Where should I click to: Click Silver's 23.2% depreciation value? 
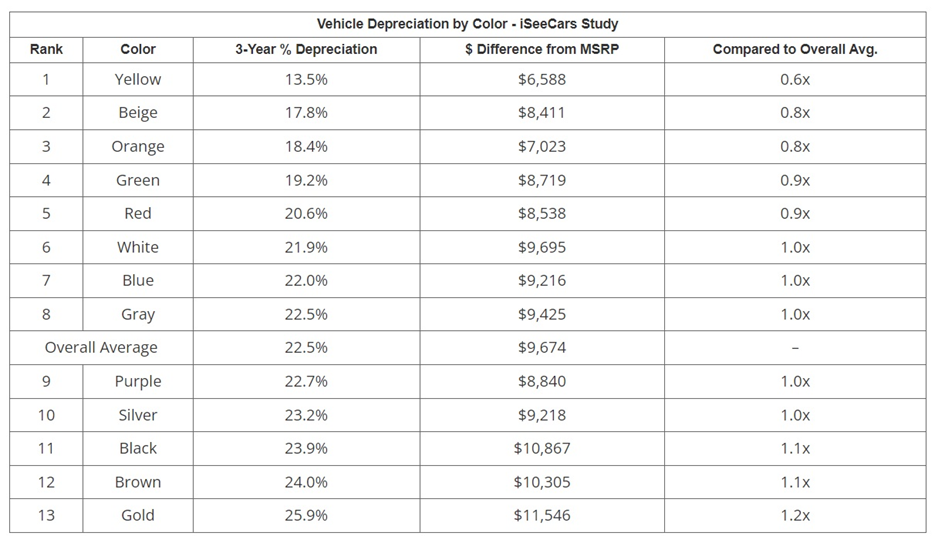coord(306,415)
